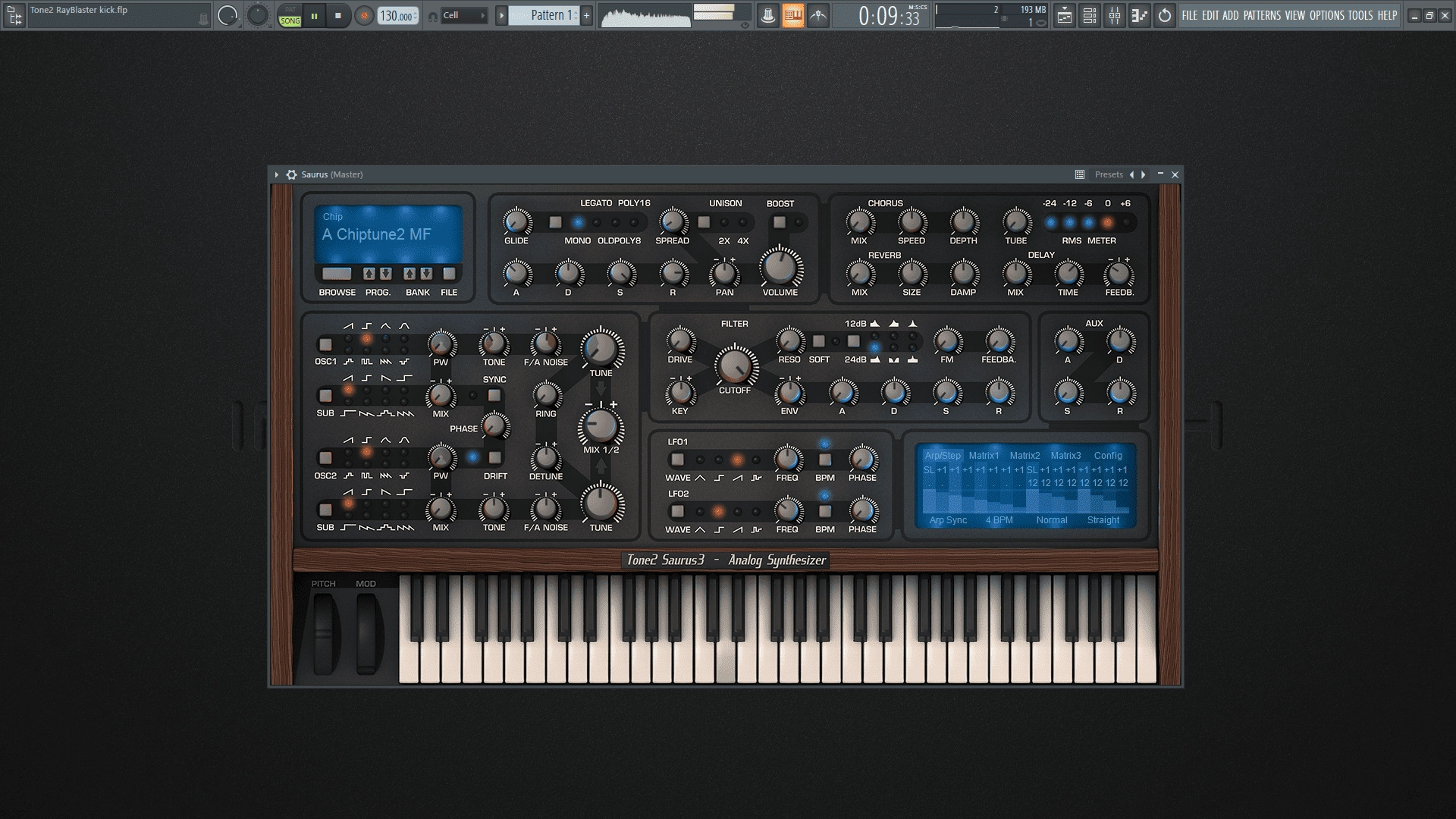Toggle the OSC2 waveform selector button
The image size is (1456, 819).
325,458
